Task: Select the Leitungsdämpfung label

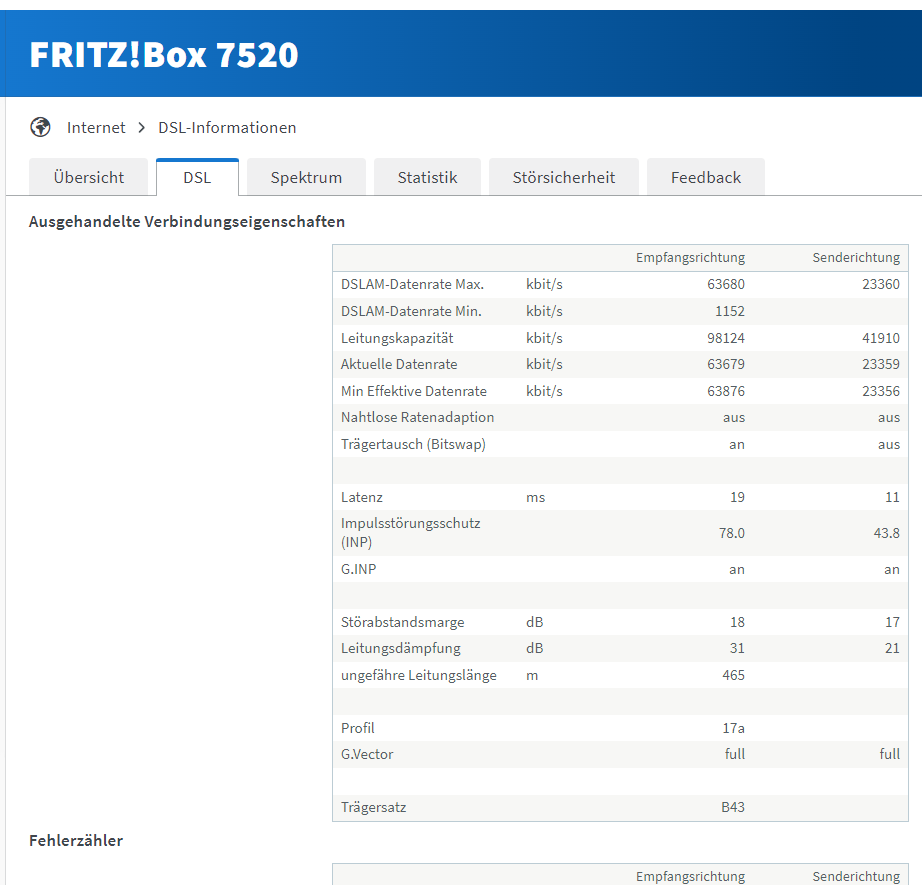Action: (x=400, y=648)
